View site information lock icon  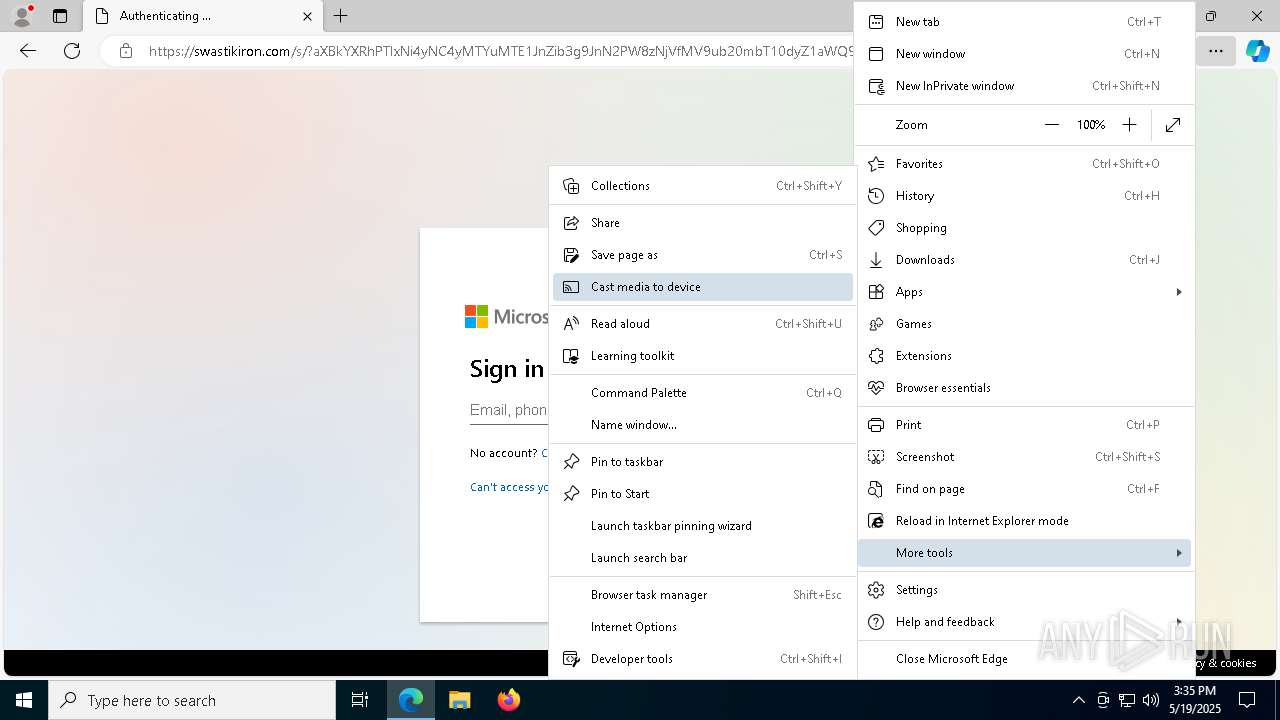[x=125, y=51]
